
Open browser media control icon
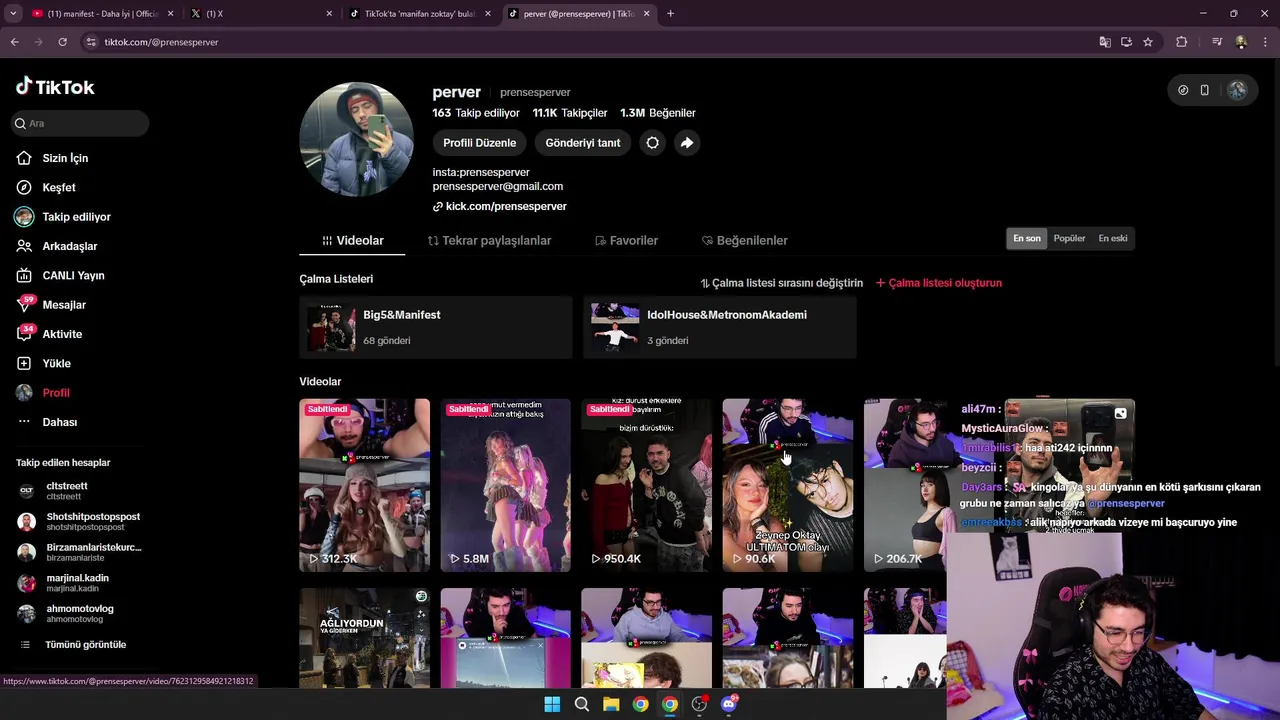pos(1217,42)
